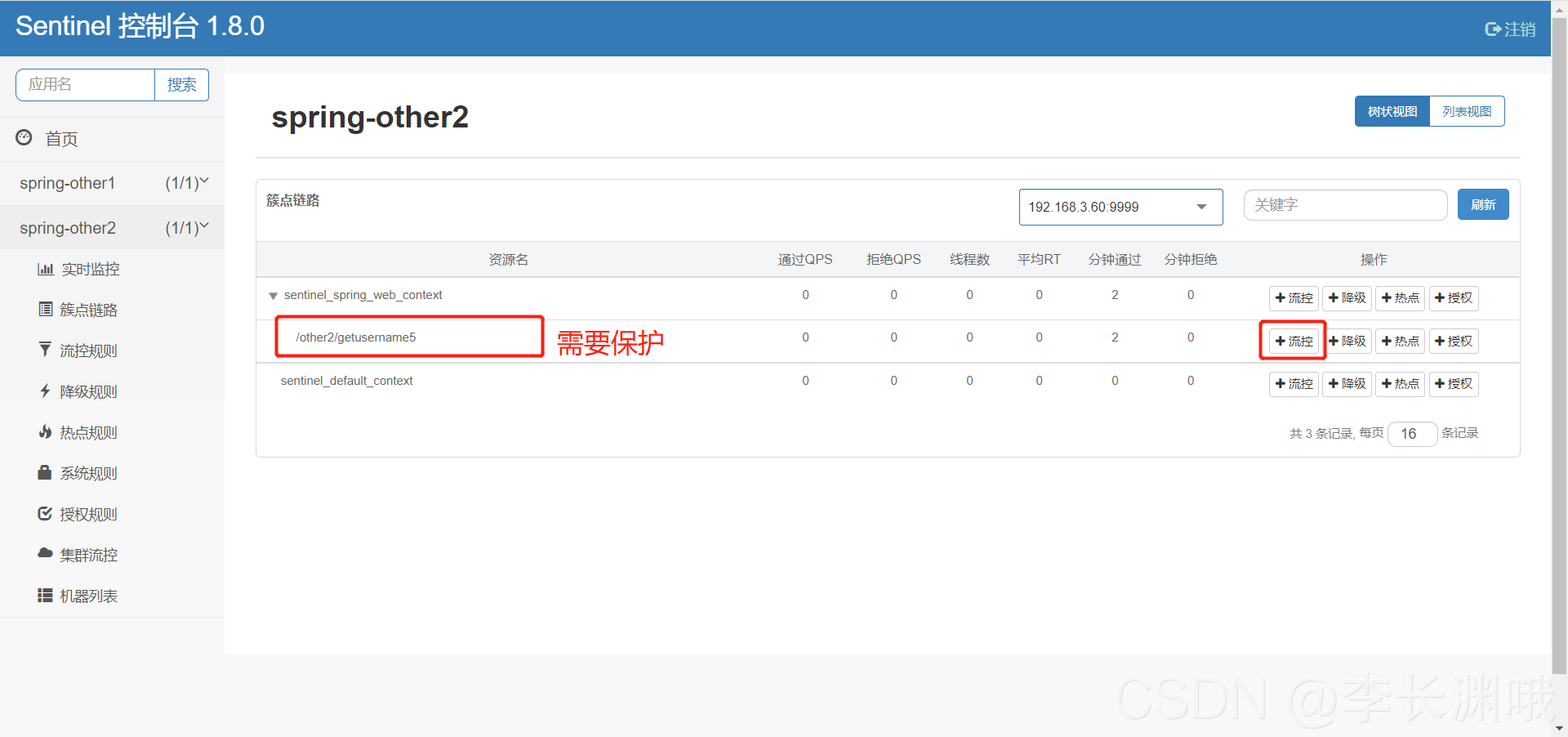Click the 平均RT column header
The width and height of the screenshot is (1568, 737).
pyautogui.click(x=1039, y=259)
